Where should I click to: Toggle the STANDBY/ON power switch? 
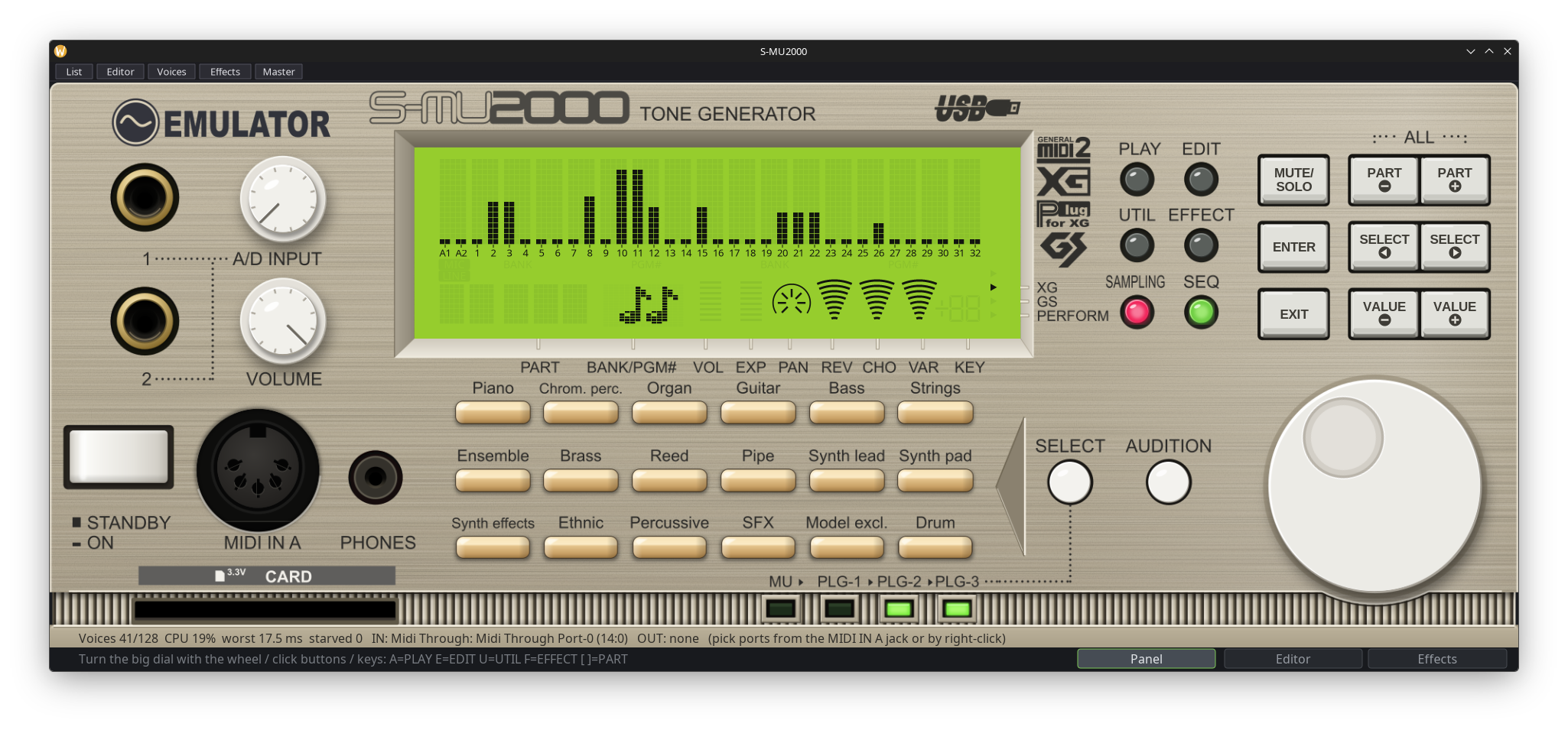pos(119,456)
